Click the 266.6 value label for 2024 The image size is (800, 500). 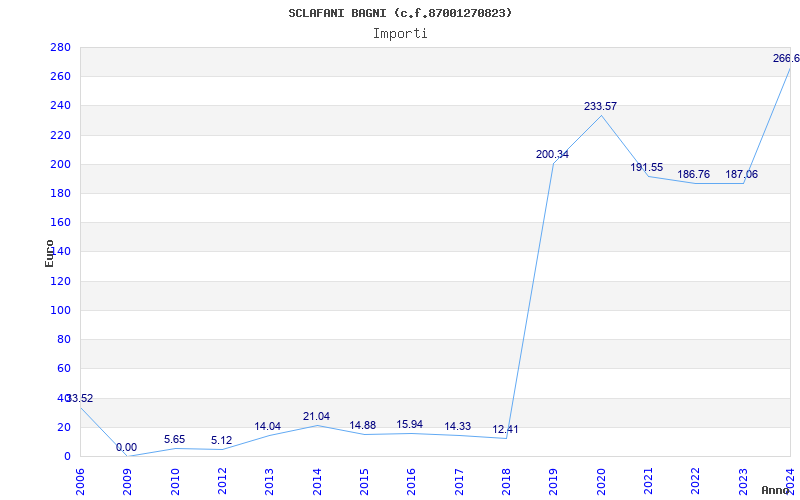[x=786, y=59]
